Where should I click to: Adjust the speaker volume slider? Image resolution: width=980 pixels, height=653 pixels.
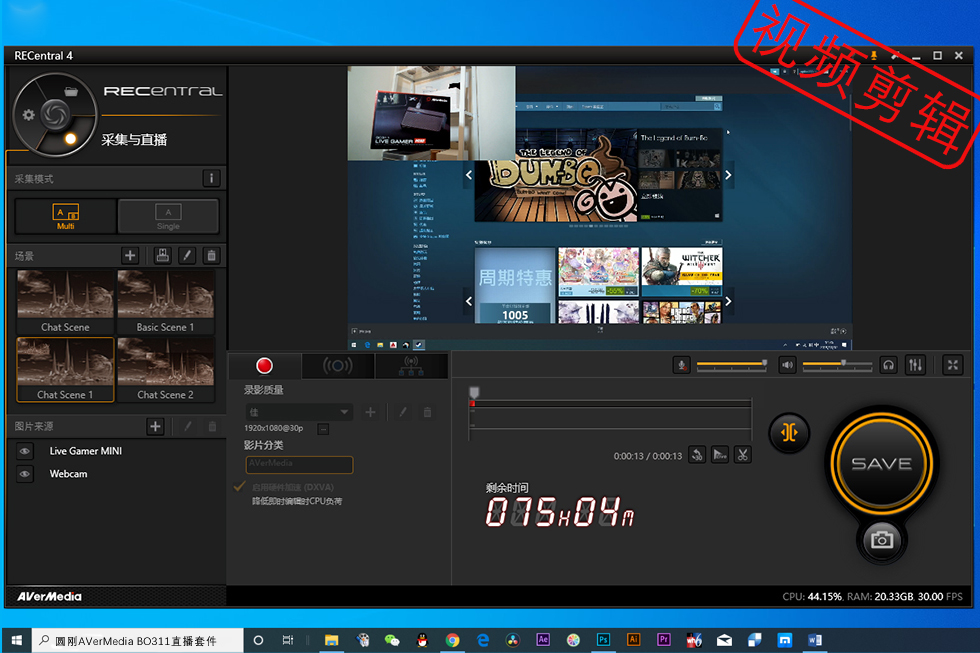tap(837, 364)
